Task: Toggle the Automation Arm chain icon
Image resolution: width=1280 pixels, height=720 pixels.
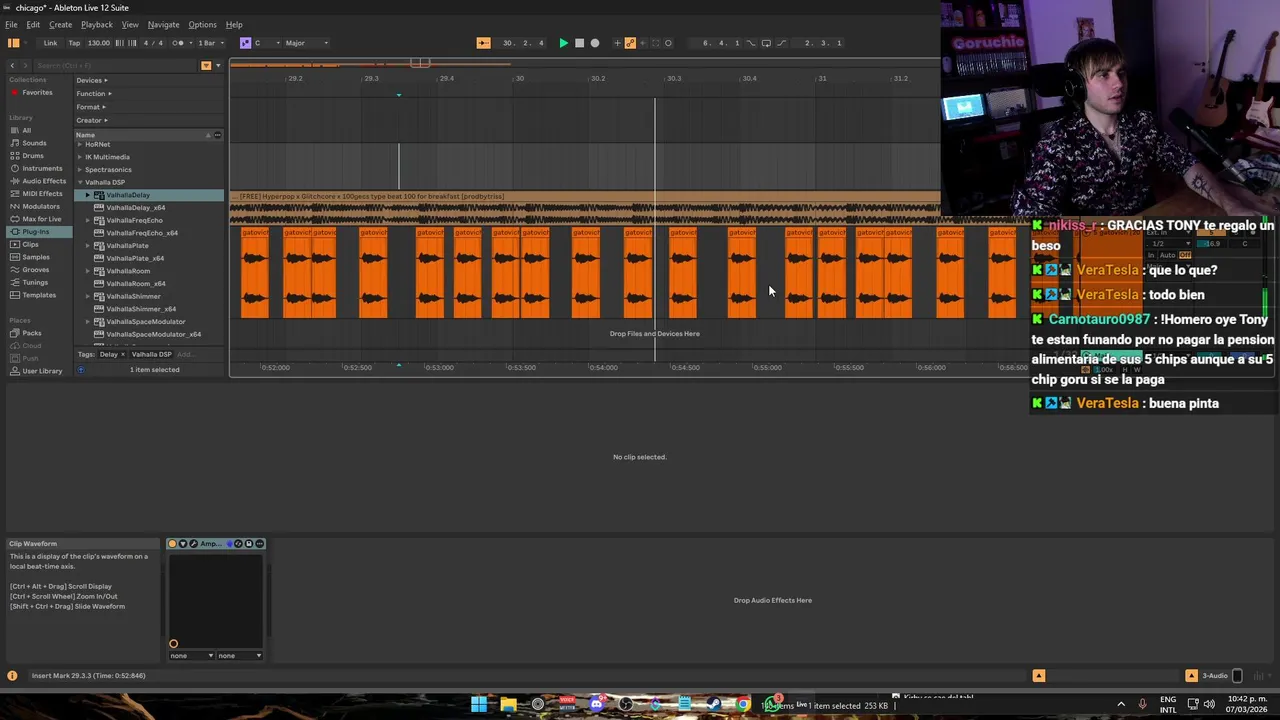Action: pos(630,43)
